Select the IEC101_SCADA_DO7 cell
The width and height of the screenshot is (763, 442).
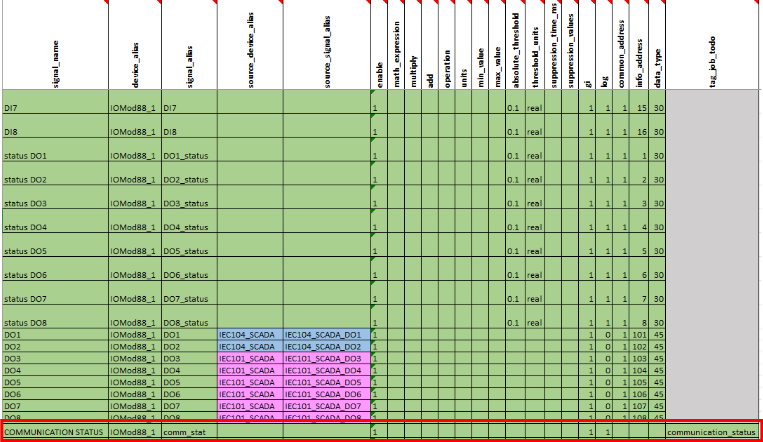pos(327,406)
